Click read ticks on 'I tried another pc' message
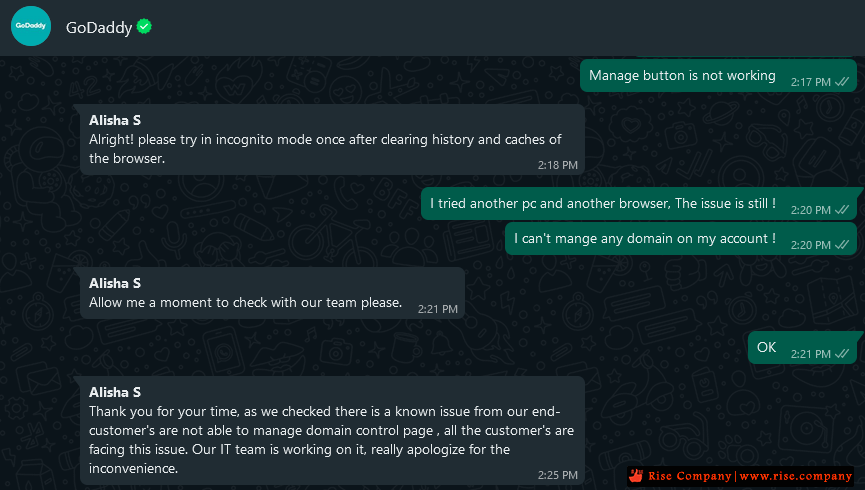 click(x=842, y=210)
